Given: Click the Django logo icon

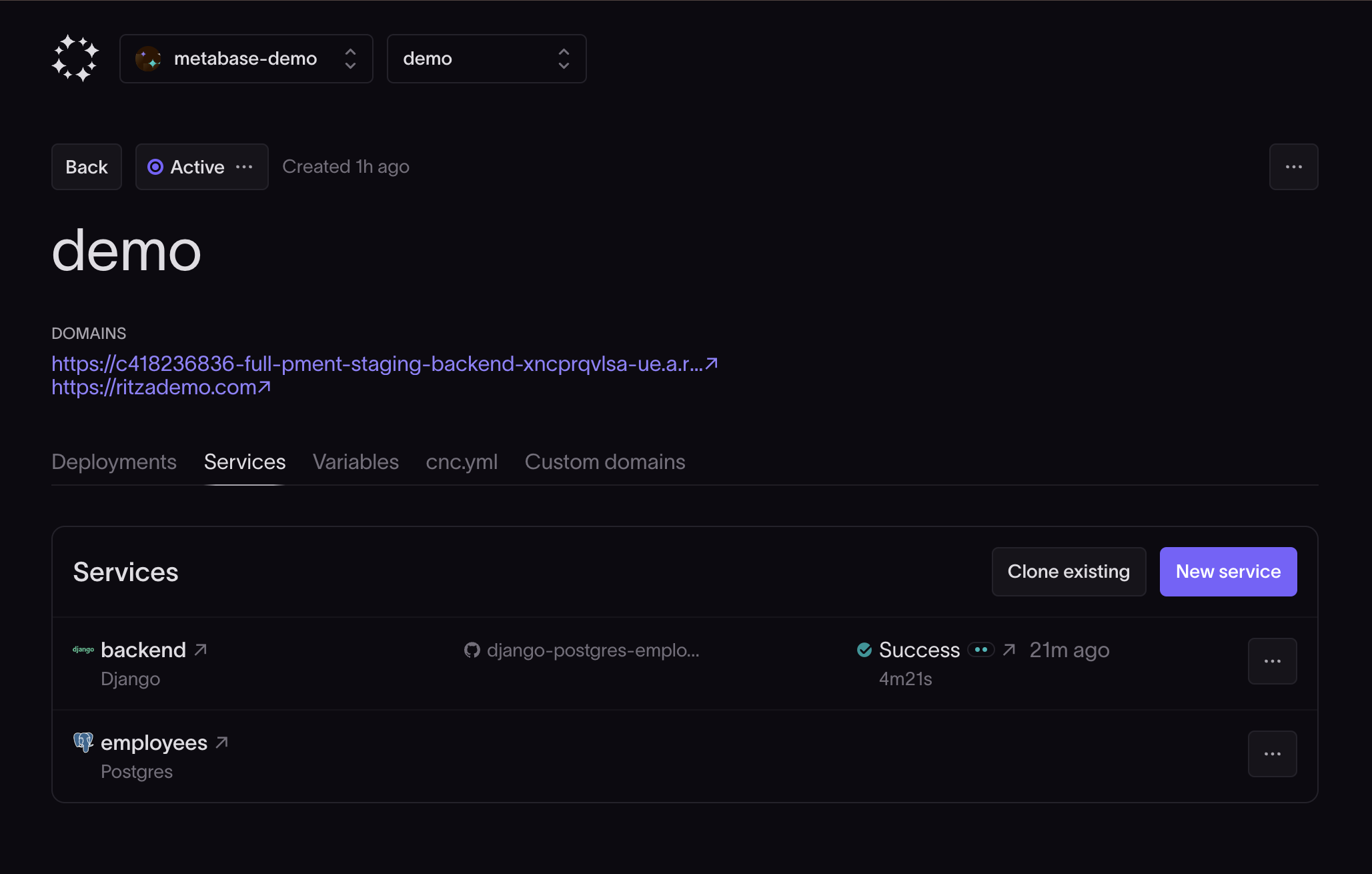Looking at the screenshot, I should coord(83,650).
